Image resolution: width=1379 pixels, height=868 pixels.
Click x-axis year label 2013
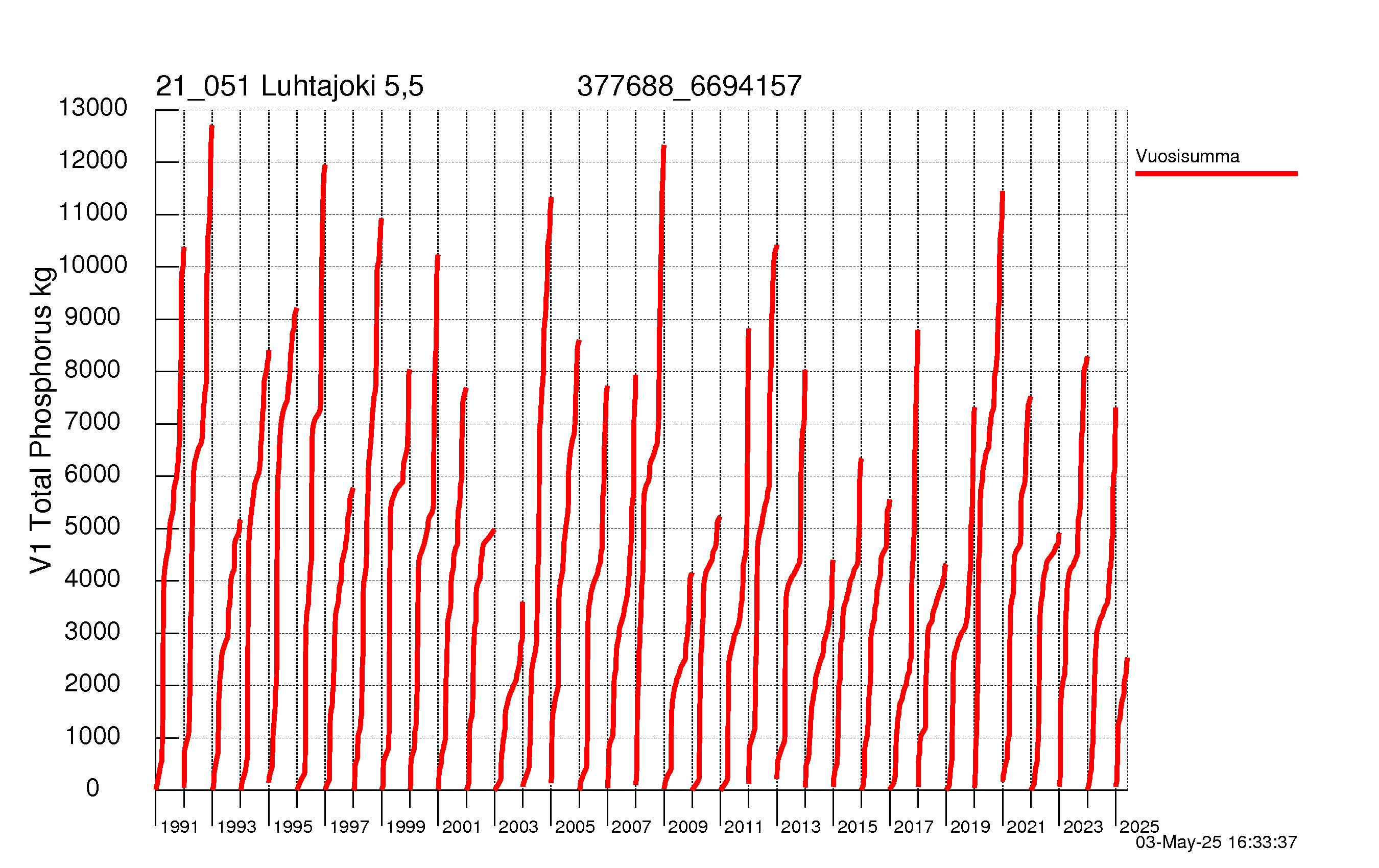pos(801,827)
